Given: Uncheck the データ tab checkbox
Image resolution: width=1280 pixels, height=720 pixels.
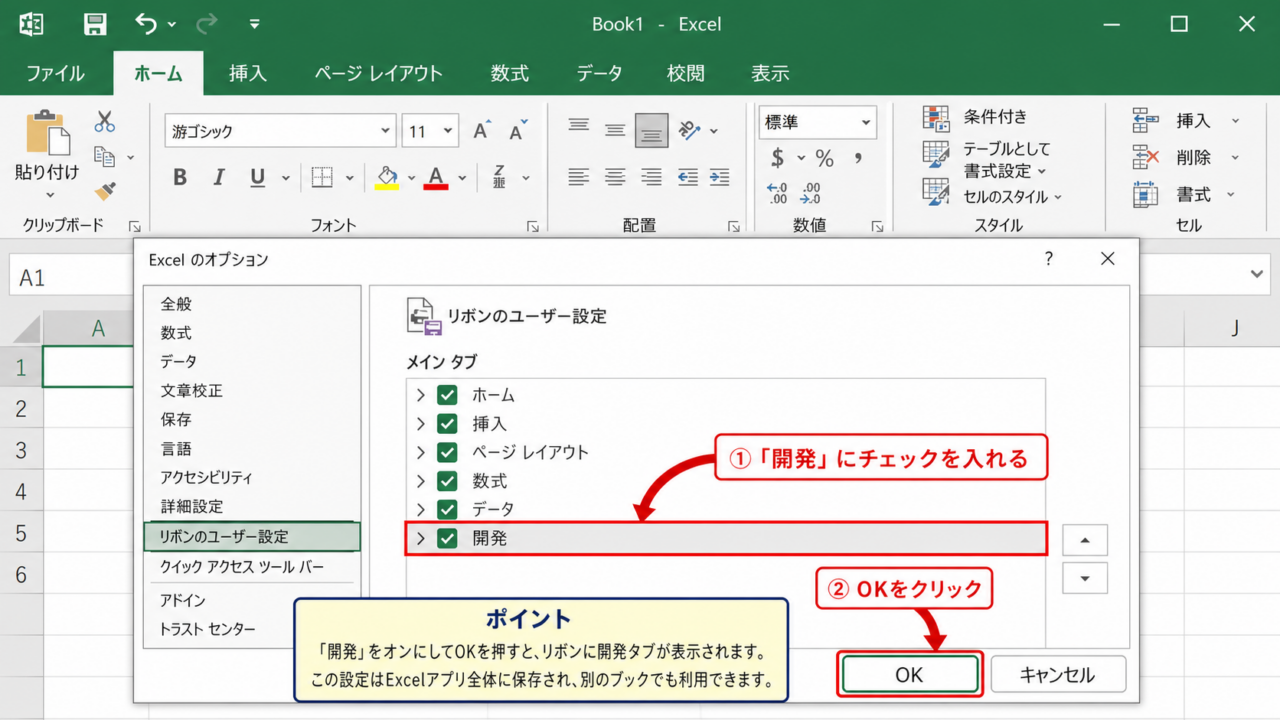Looking at the screenshot, I should [x=447, y=509].
